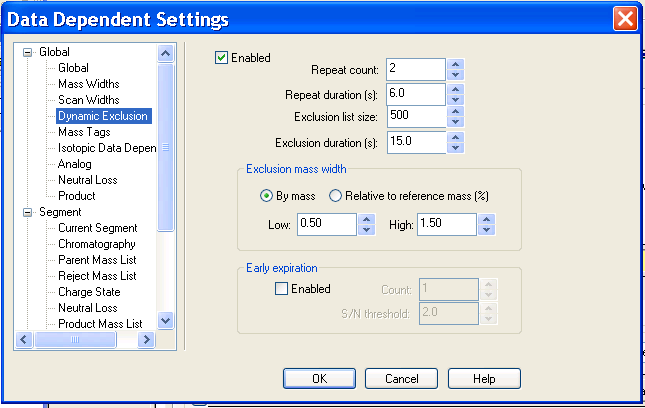The width and height of the screenshot is (645, 408).
Task: Increase the Low mass width value
Action: click(366, 219)
